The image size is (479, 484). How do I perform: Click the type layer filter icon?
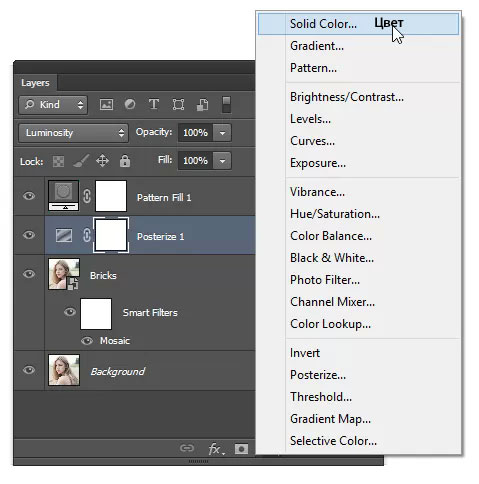tap(154, 104)
